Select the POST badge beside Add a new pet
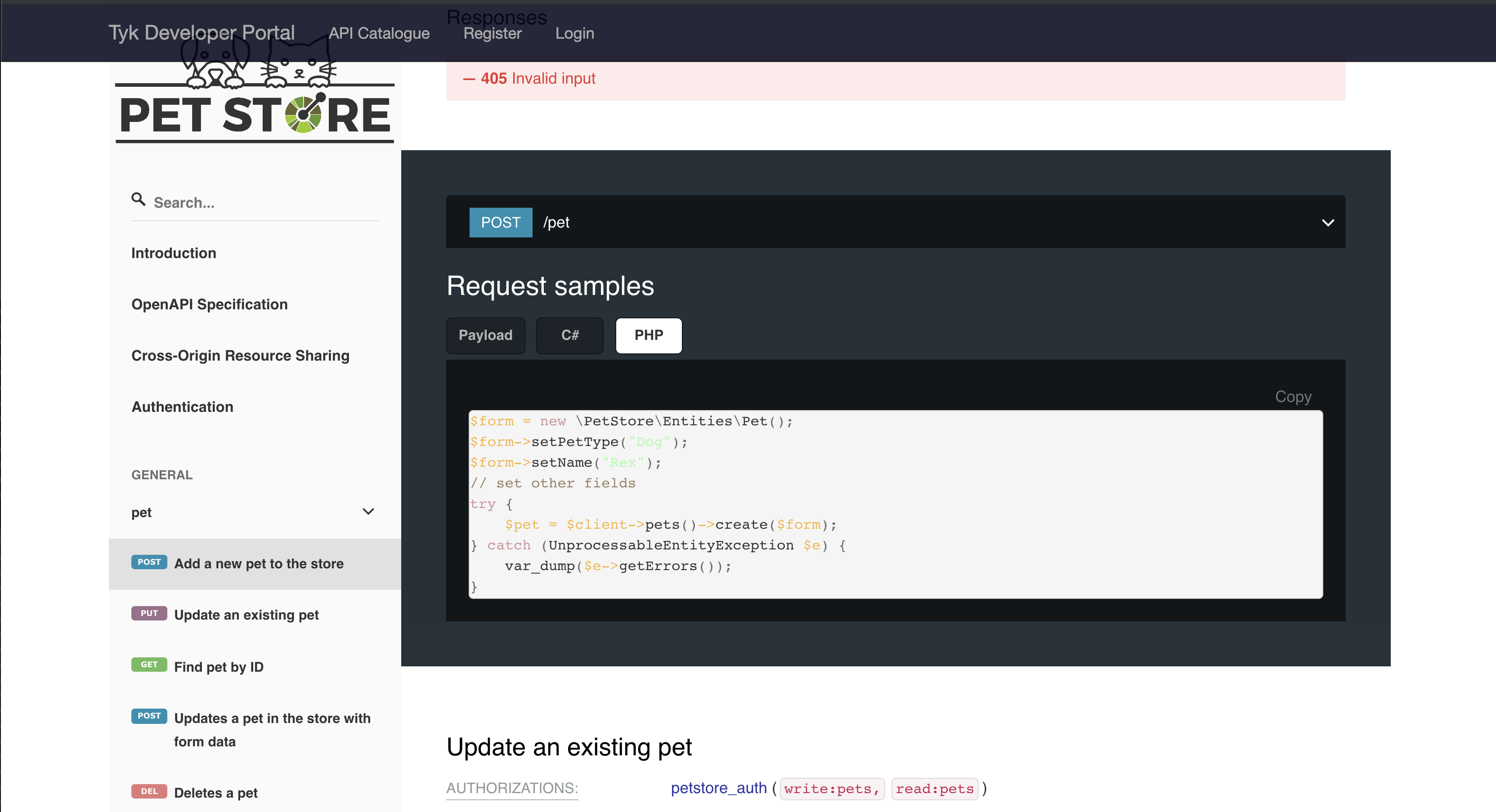 tap(149, 562)
